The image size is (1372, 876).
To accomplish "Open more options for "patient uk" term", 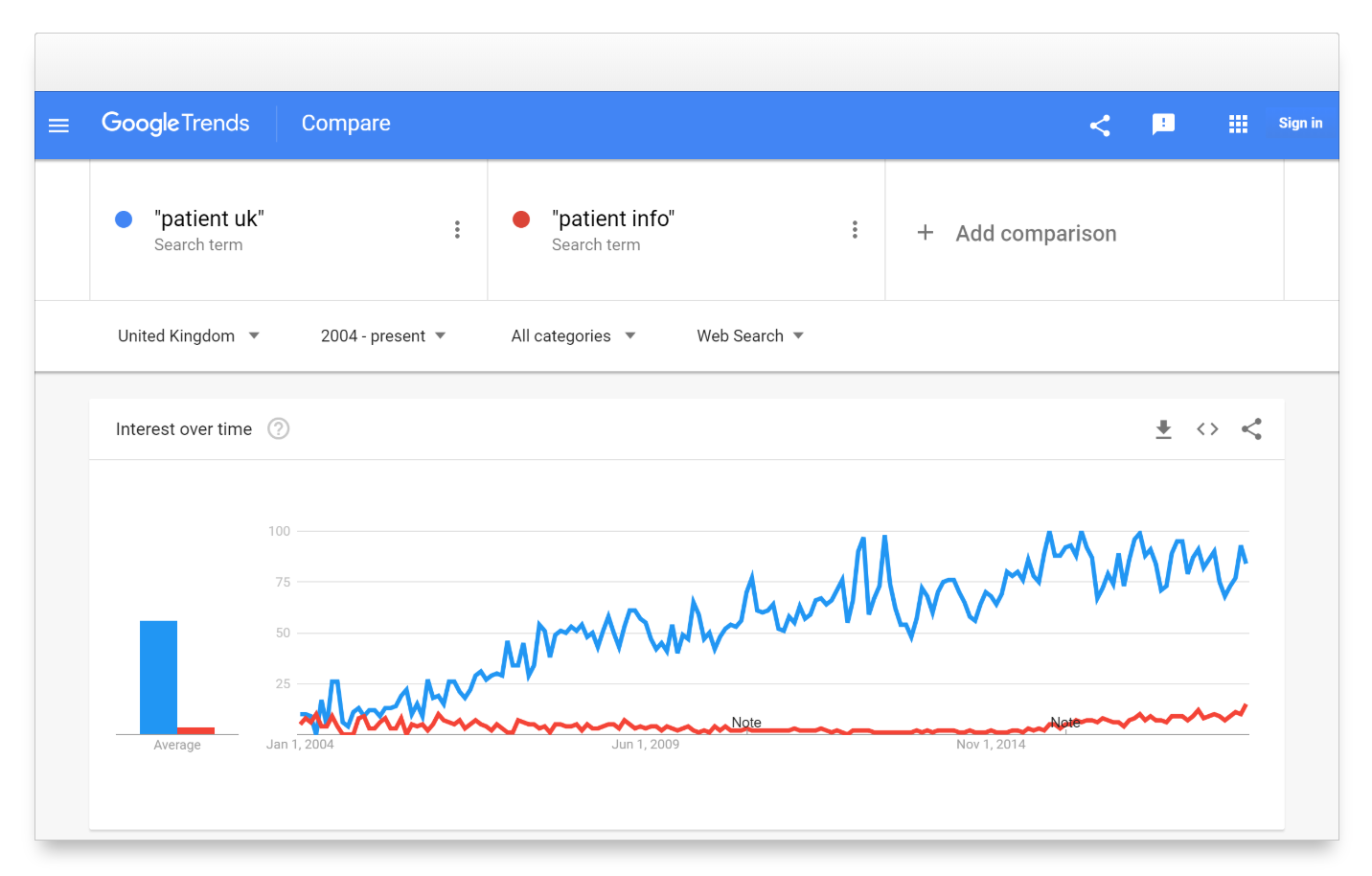I will click(x=457, y=230).
